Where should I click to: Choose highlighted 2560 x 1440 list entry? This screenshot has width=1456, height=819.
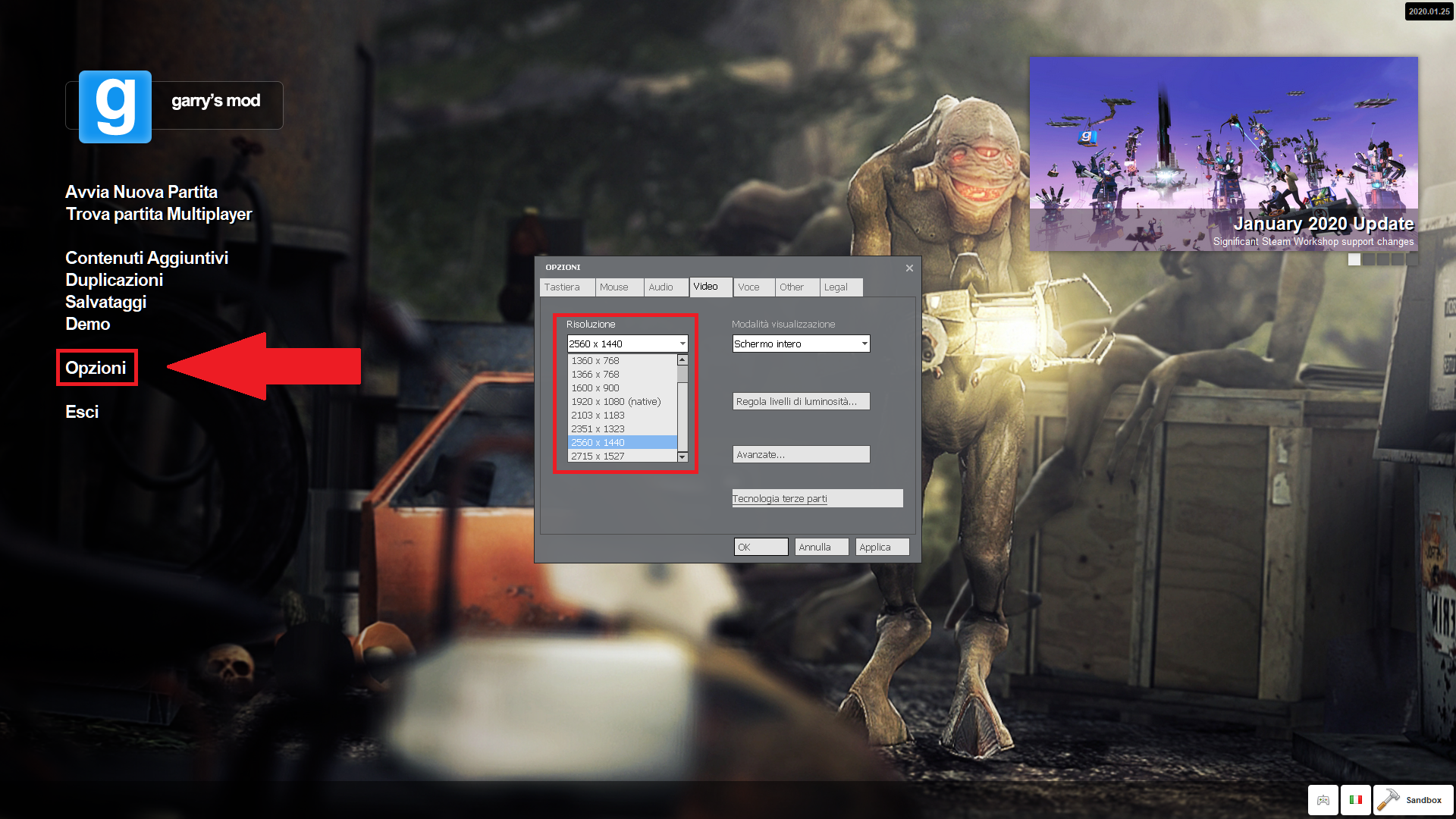[623, 443]
